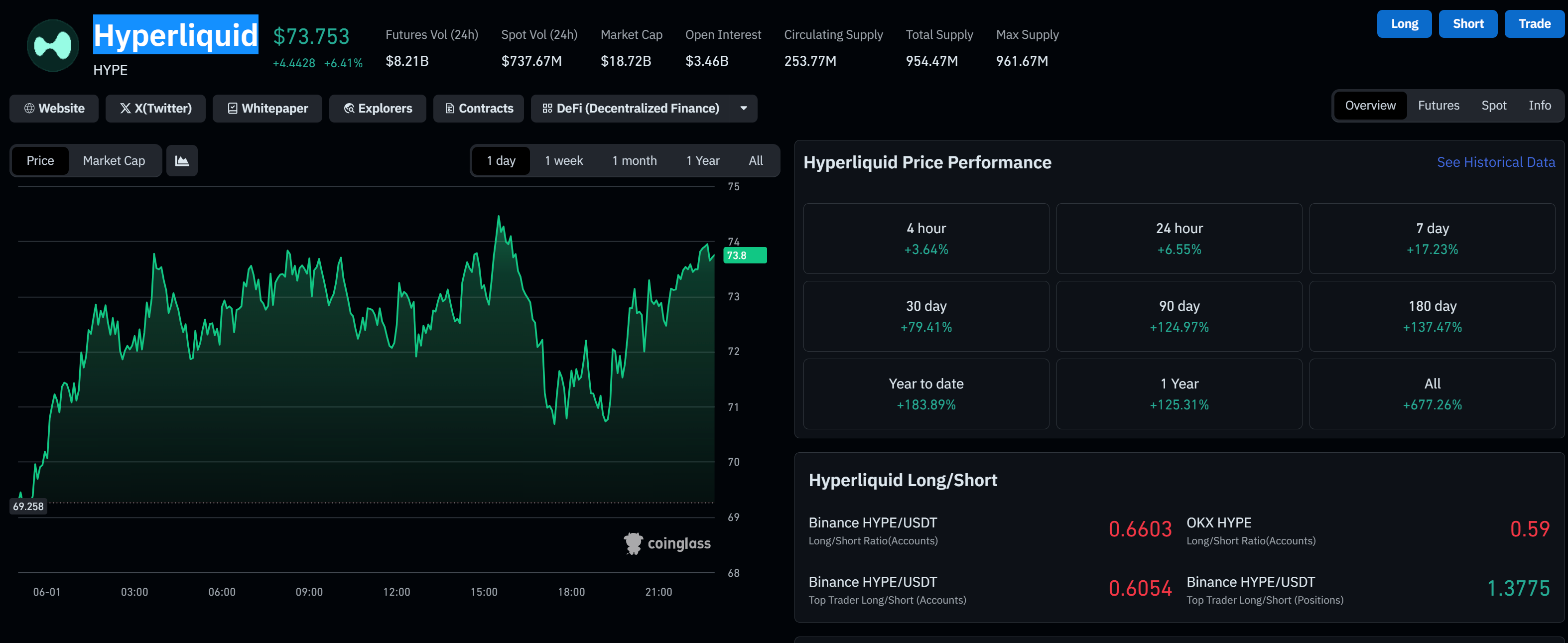Click the highlighted Hyperliquid title text
This screenshot has width=1568, height=643.
click(175, 35)
